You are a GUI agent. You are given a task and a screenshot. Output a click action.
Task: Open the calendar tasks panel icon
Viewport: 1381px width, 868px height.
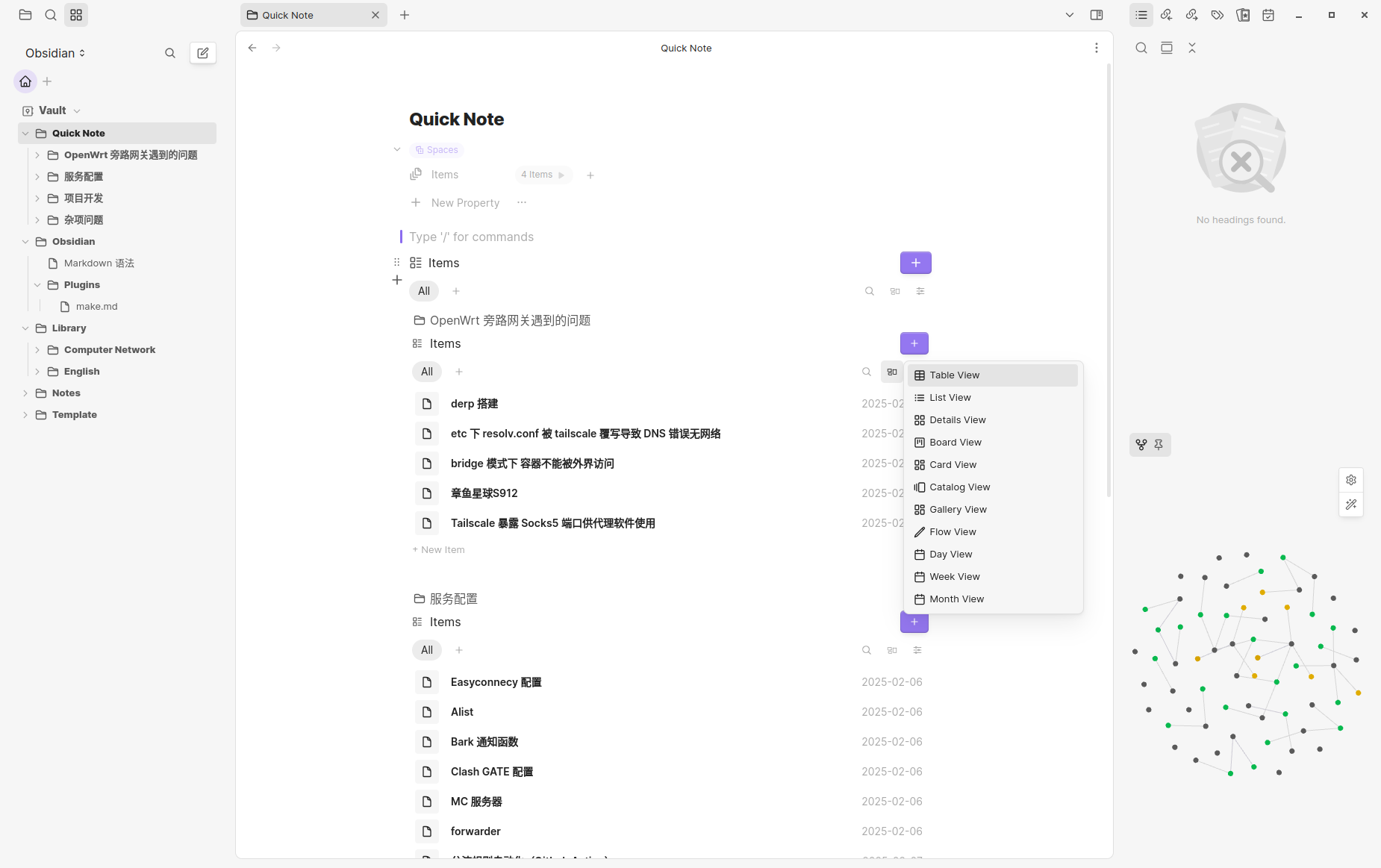click(x=1268, y=15)
